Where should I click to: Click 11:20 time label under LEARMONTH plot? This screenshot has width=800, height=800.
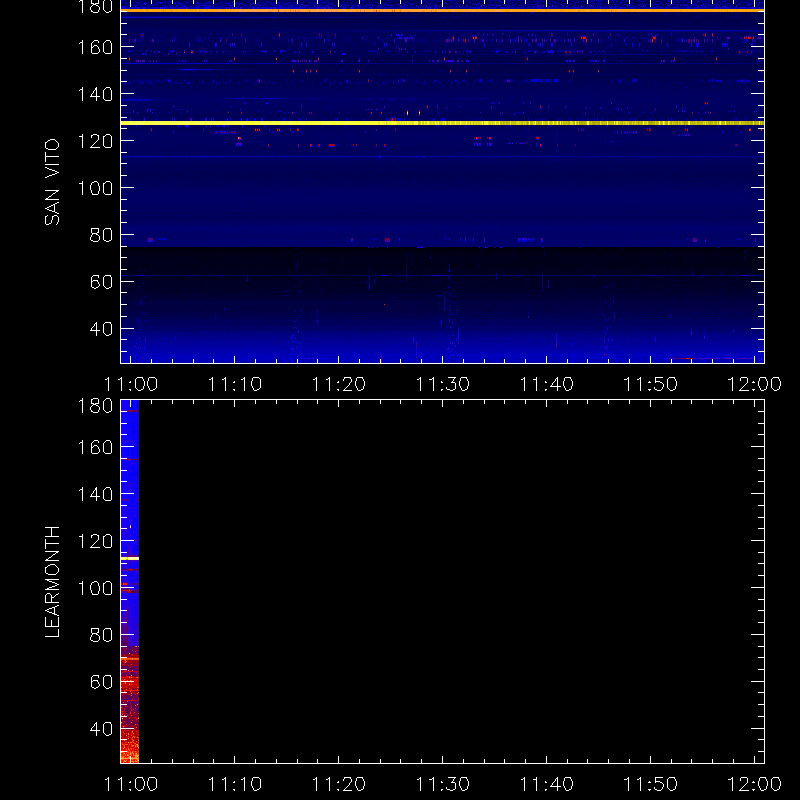339,784
